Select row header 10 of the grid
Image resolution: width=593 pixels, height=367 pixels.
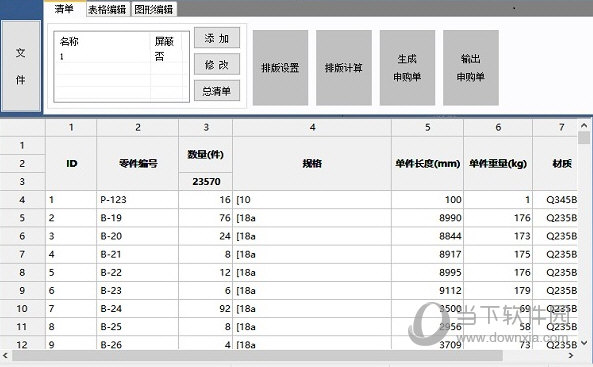pyautogui.click(x=22, y=309)
